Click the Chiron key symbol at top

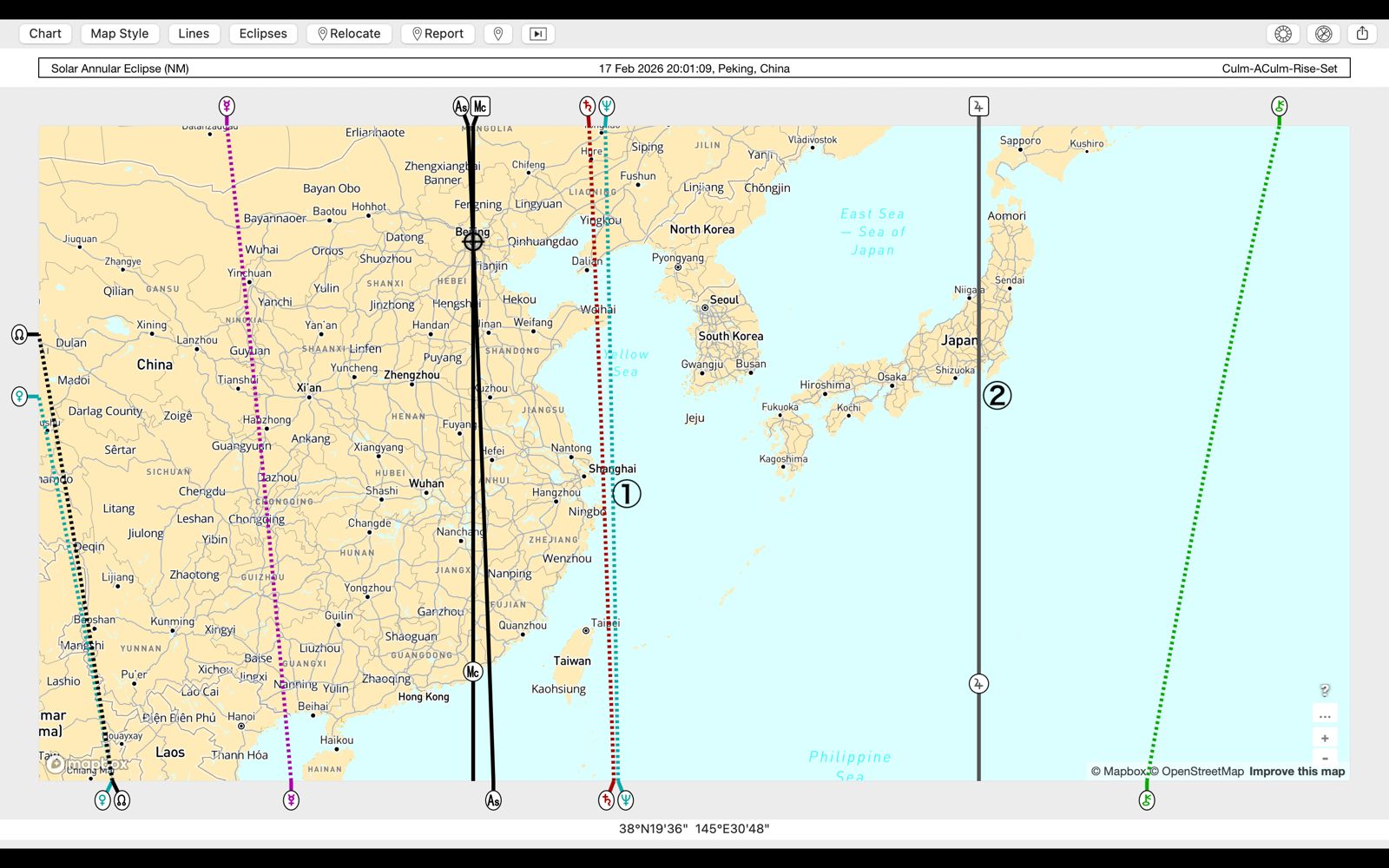1279,106
